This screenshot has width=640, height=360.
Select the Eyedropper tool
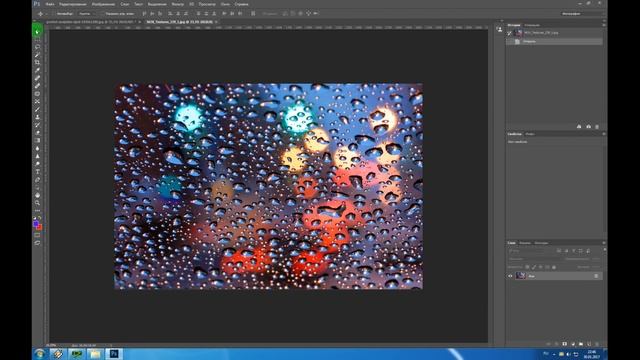[37, 70]
